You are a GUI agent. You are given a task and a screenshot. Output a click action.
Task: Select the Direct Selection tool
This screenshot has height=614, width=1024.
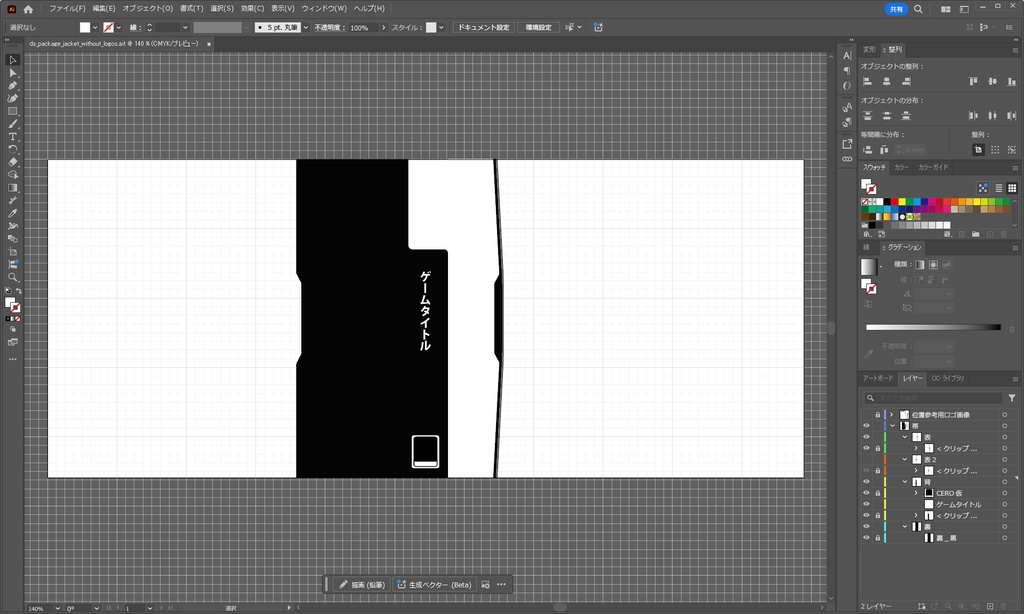click(12, 73)
